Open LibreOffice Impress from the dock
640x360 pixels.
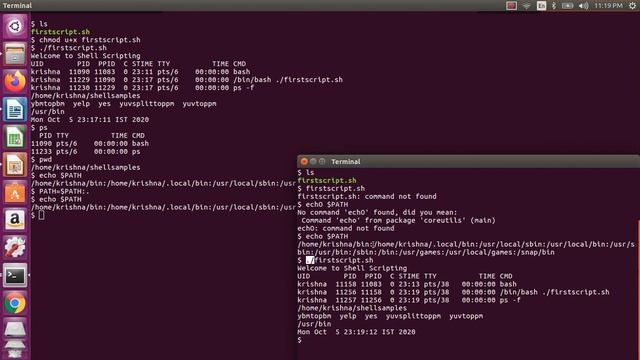(x=15, y=165)
